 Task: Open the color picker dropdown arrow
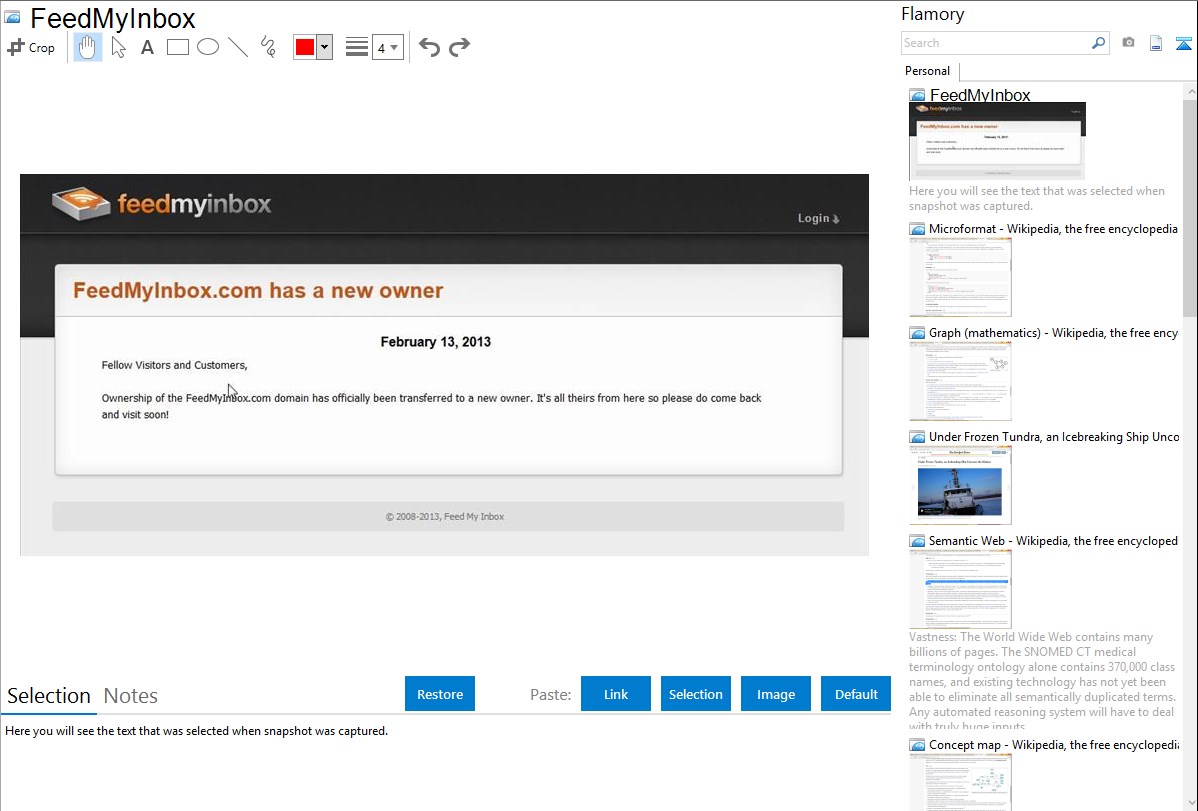click(x=324, y=47)
